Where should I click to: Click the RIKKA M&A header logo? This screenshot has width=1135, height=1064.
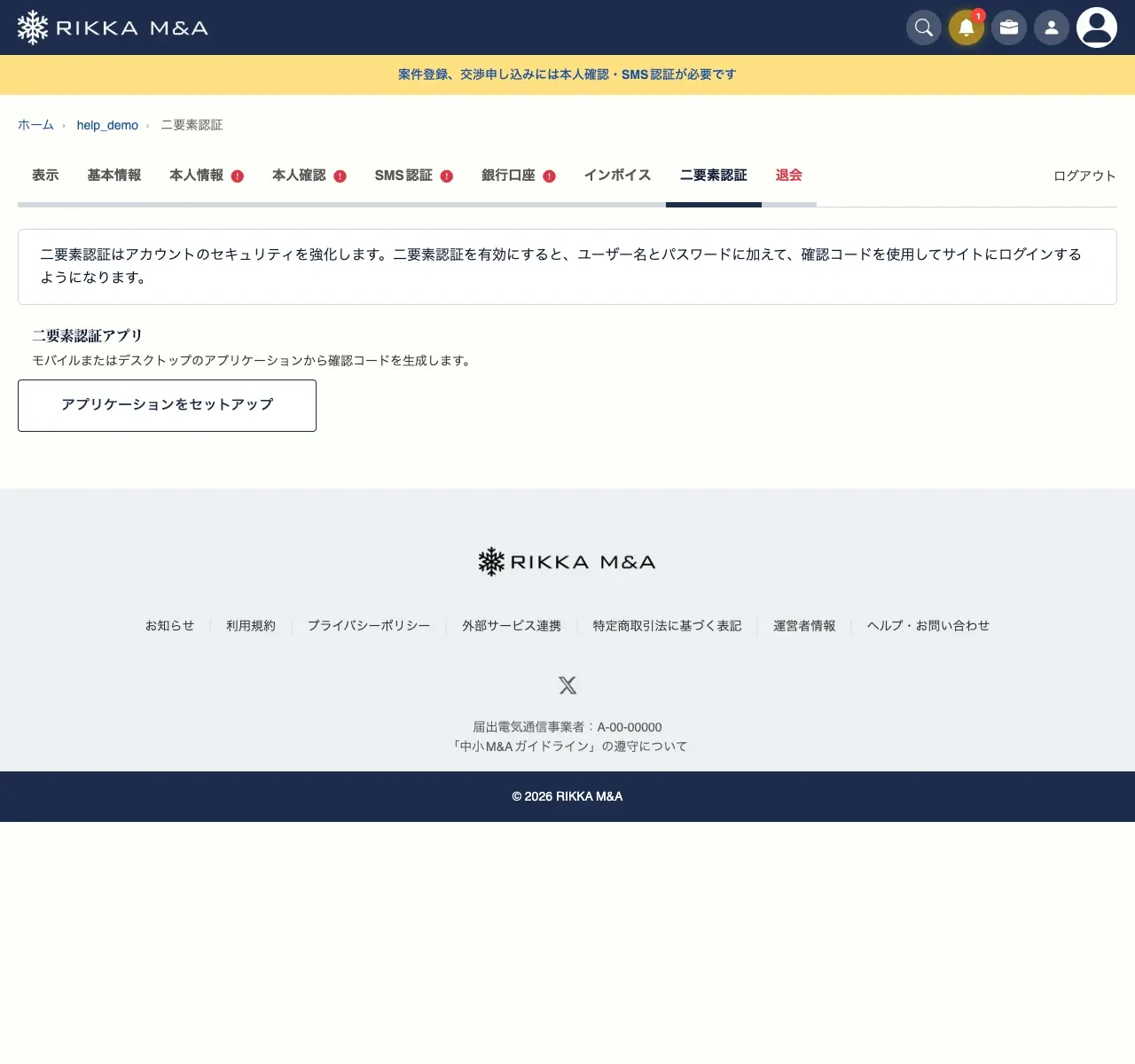pos(113,27)
